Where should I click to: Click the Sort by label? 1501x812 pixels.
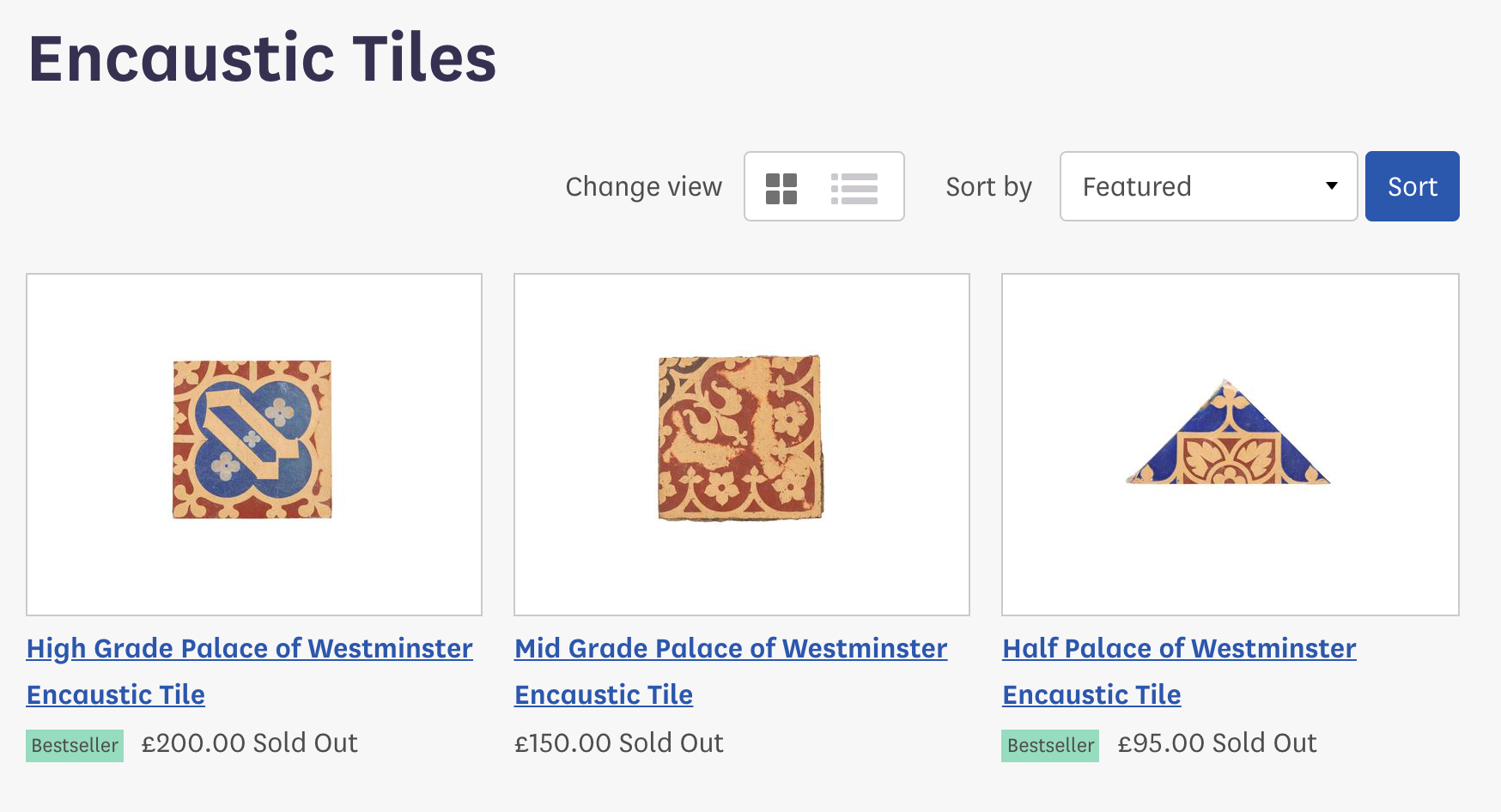(988, 187)
